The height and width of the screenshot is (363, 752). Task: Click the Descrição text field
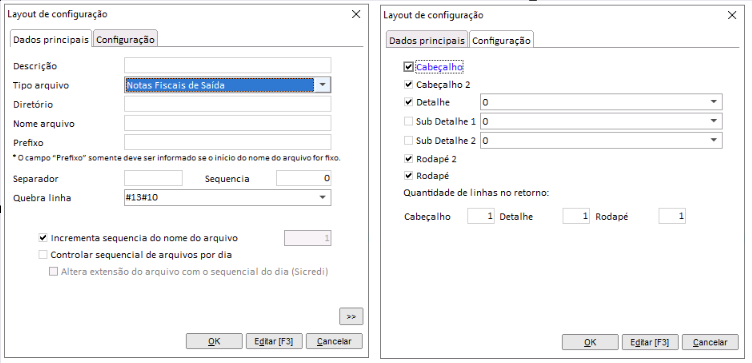tap(228, 65)
